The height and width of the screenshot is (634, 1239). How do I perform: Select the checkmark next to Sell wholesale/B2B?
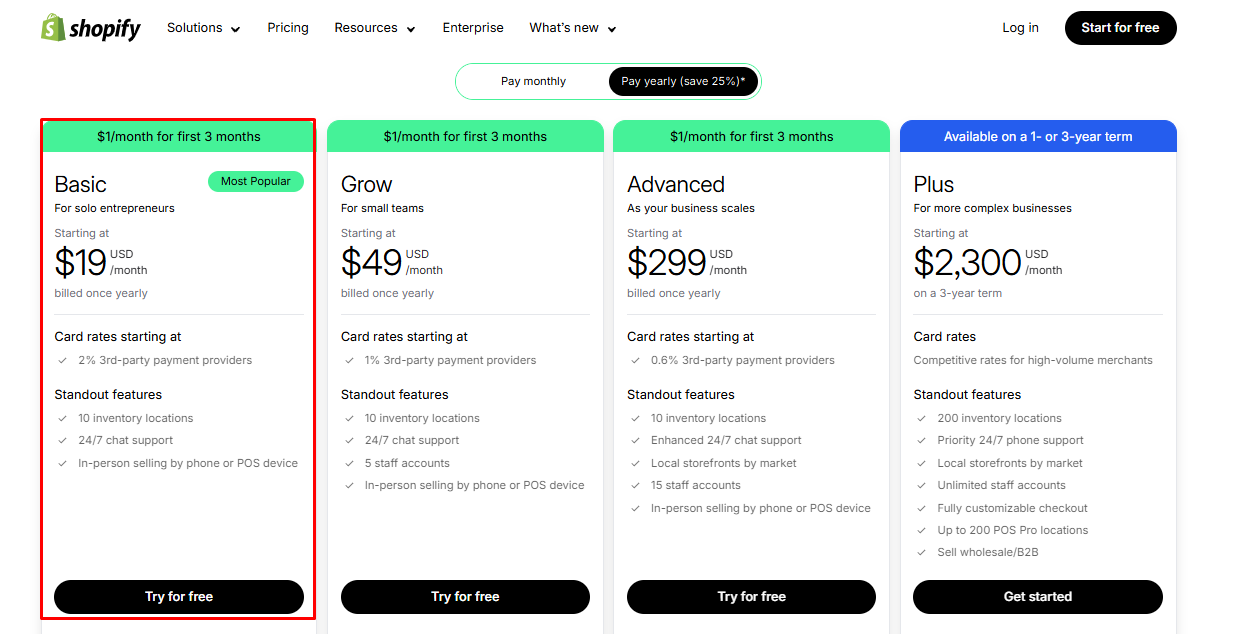(922, 552)
